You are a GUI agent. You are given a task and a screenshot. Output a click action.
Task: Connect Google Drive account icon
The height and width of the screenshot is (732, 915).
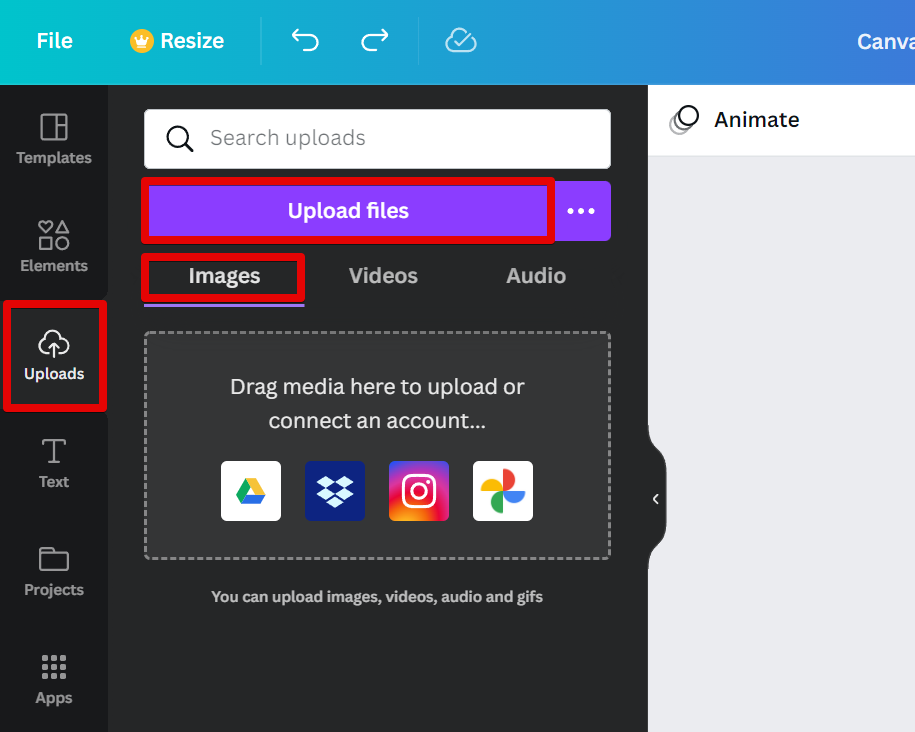pos(251,491)
